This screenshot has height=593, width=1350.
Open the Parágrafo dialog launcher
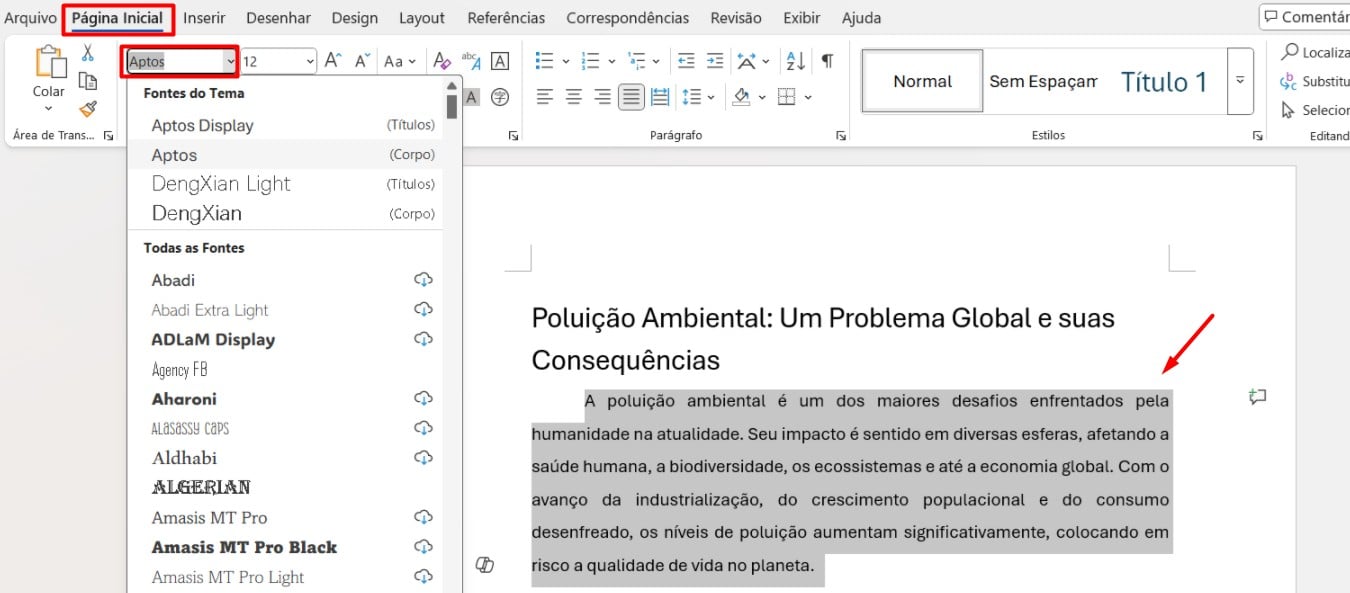click(x=841, y=135)
